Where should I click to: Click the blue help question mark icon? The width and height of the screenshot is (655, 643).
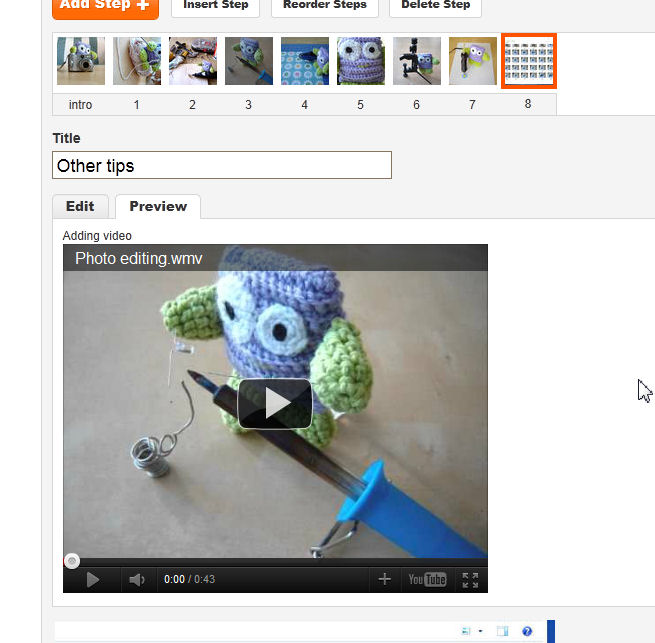pos(527,631)
